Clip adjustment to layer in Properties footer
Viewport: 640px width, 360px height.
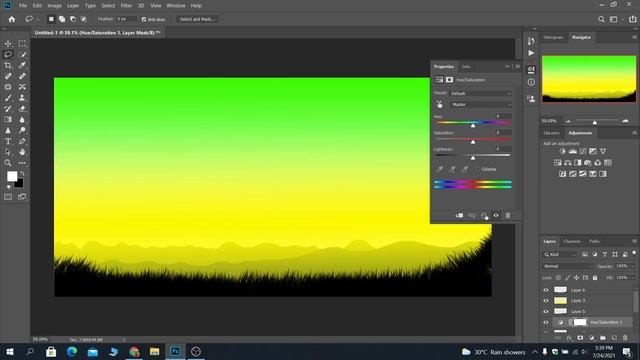(459, 216)
